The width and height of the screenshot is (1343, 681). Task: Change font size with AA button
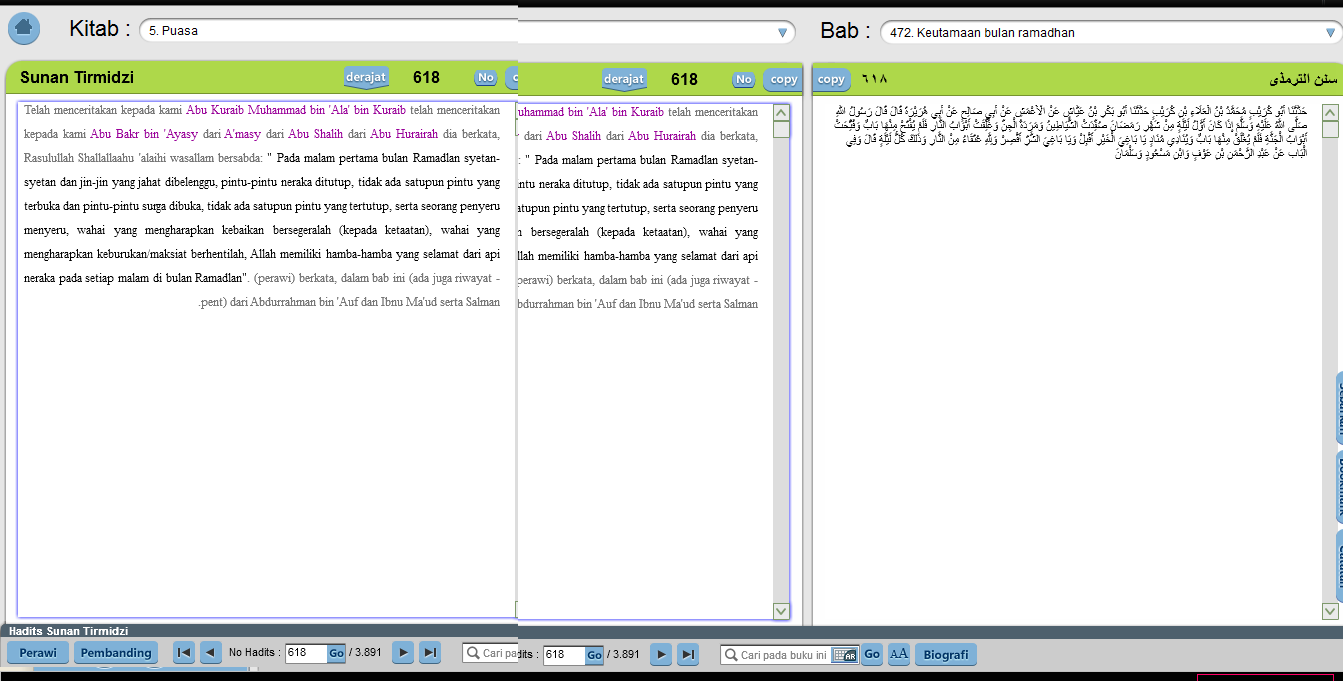pos(899,655)
